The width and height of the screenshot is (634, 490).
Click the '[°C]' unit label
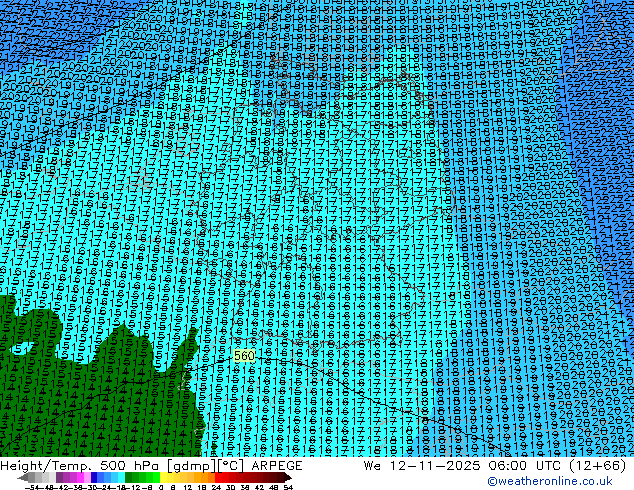pos(230,466)
